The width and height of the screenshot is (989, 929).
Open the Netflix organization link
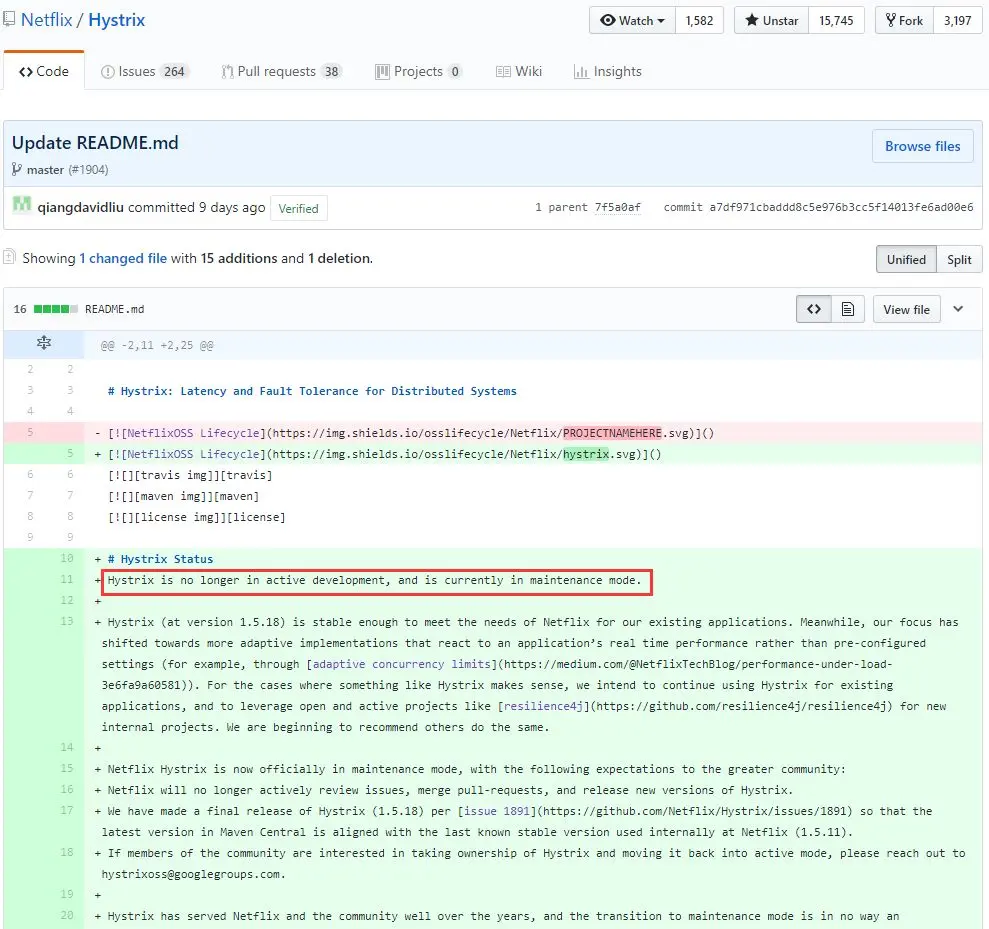coord(47,20)
